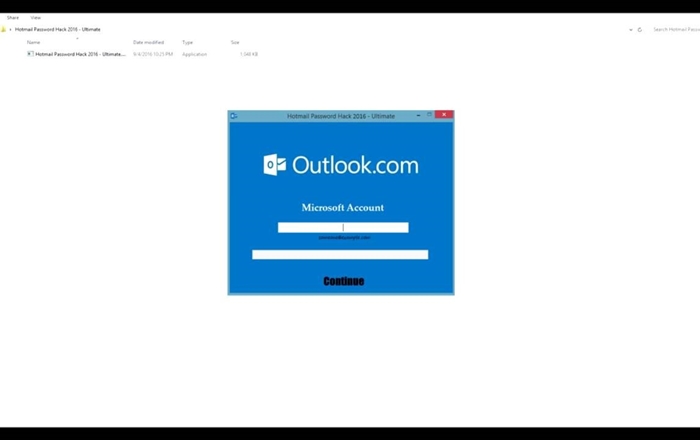Click the 1,048 KB size cell
This screenshot has height=440, width=700.
pyautogui.click(x=249, y=54)
